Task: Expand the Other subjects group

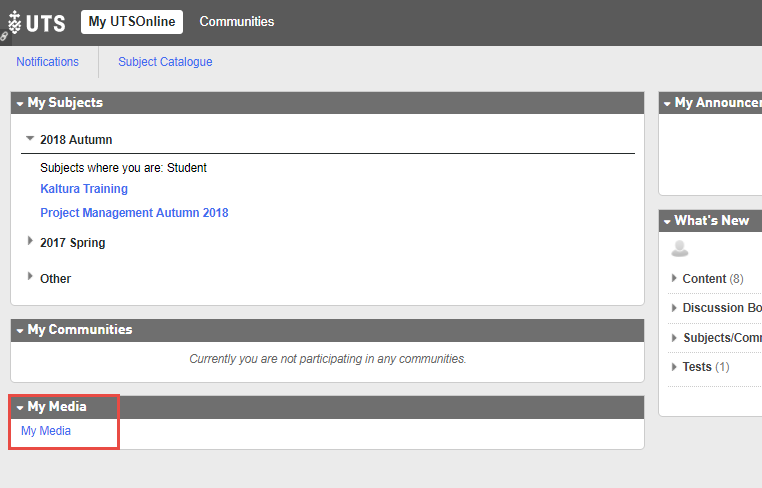Action: coord(30,277)
